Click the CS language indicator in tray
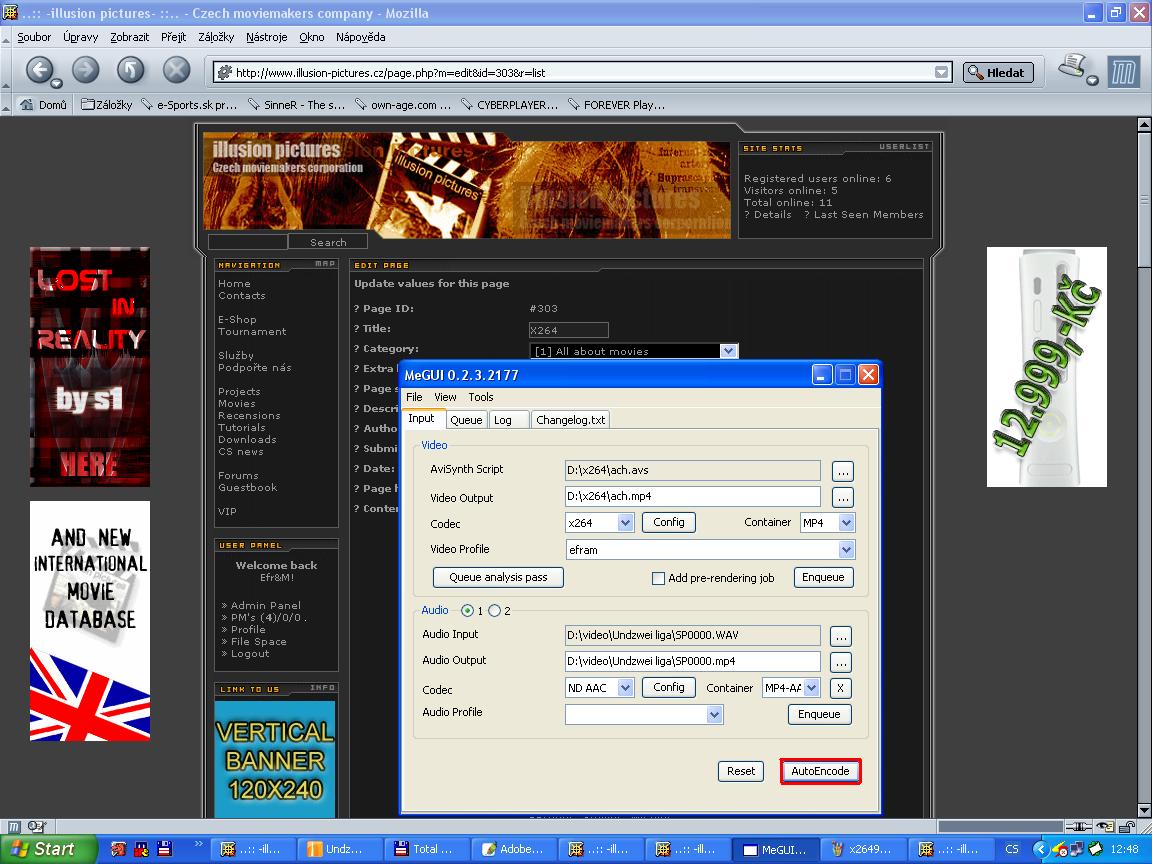Viewport: 1152px width, 864px height. 1012,849
